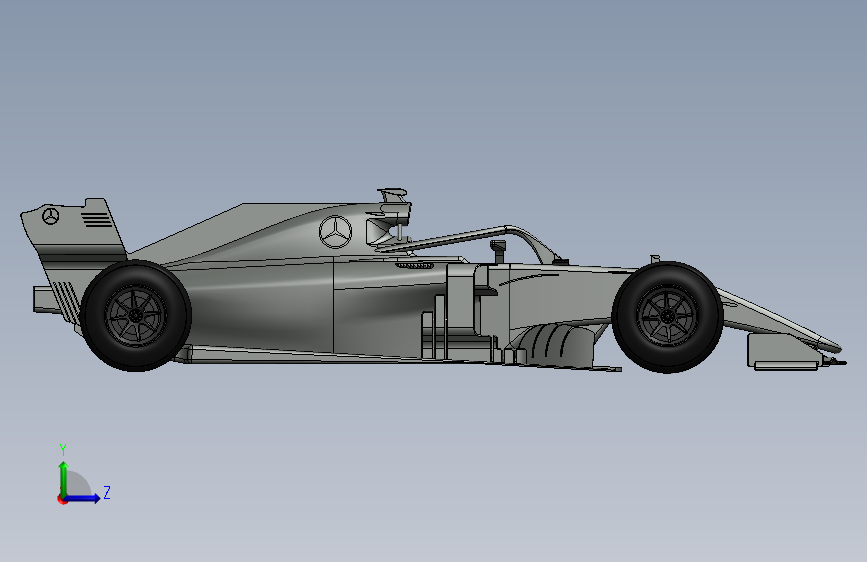This screenshot has height=562, width=867.
Task: Click the blue Z axis arrow of the triad
Action: tap(83, 498)
